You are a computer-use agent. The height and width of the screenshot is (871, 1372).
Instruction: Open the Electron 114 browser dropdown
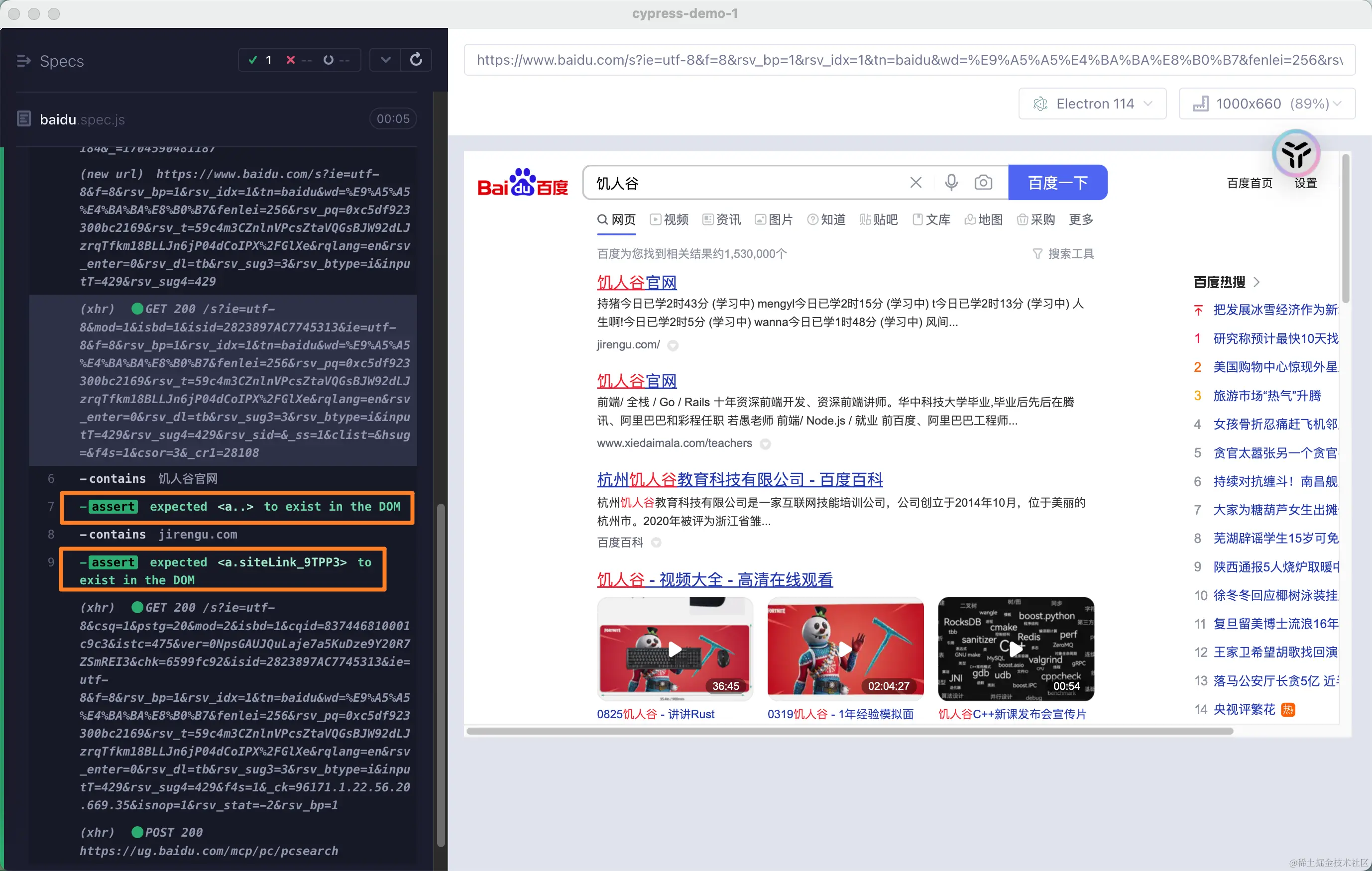tap(1092, 104)
